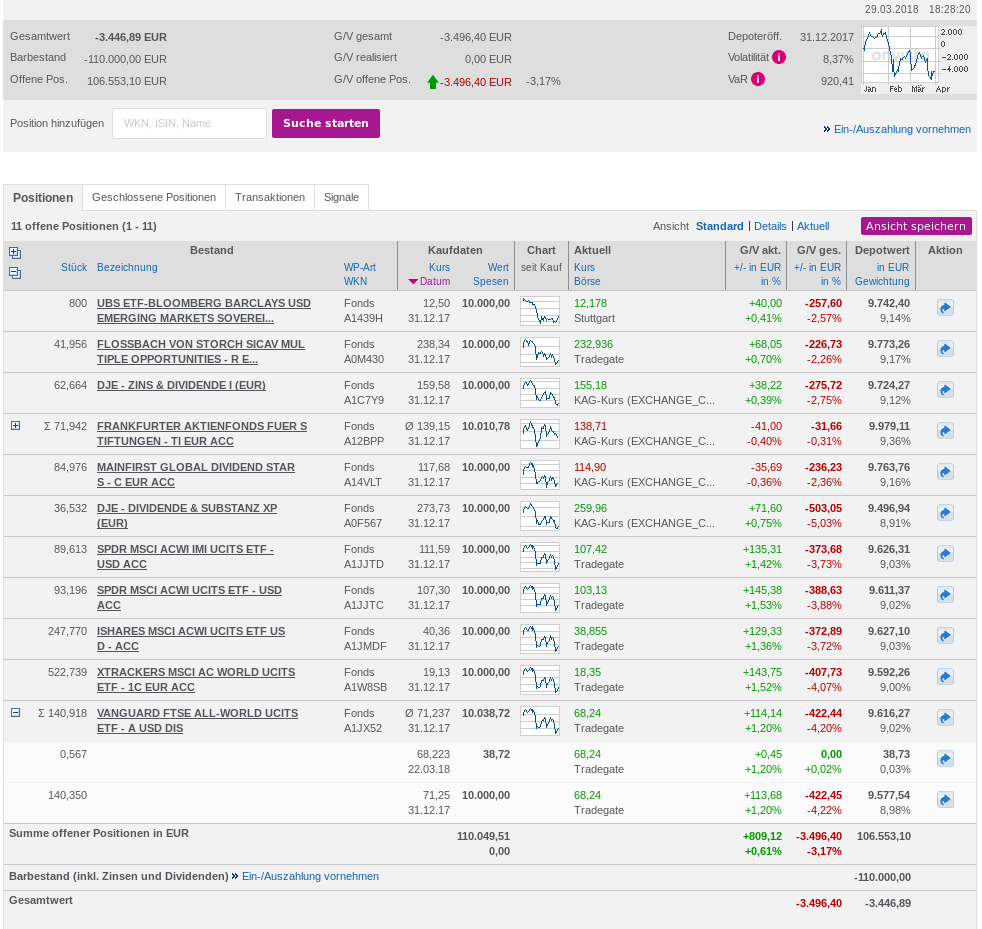Viewport: 982px width, 929px height.
Task: Collapse the Vanguard FTSE All-World sub-positions
Action: 16,713
